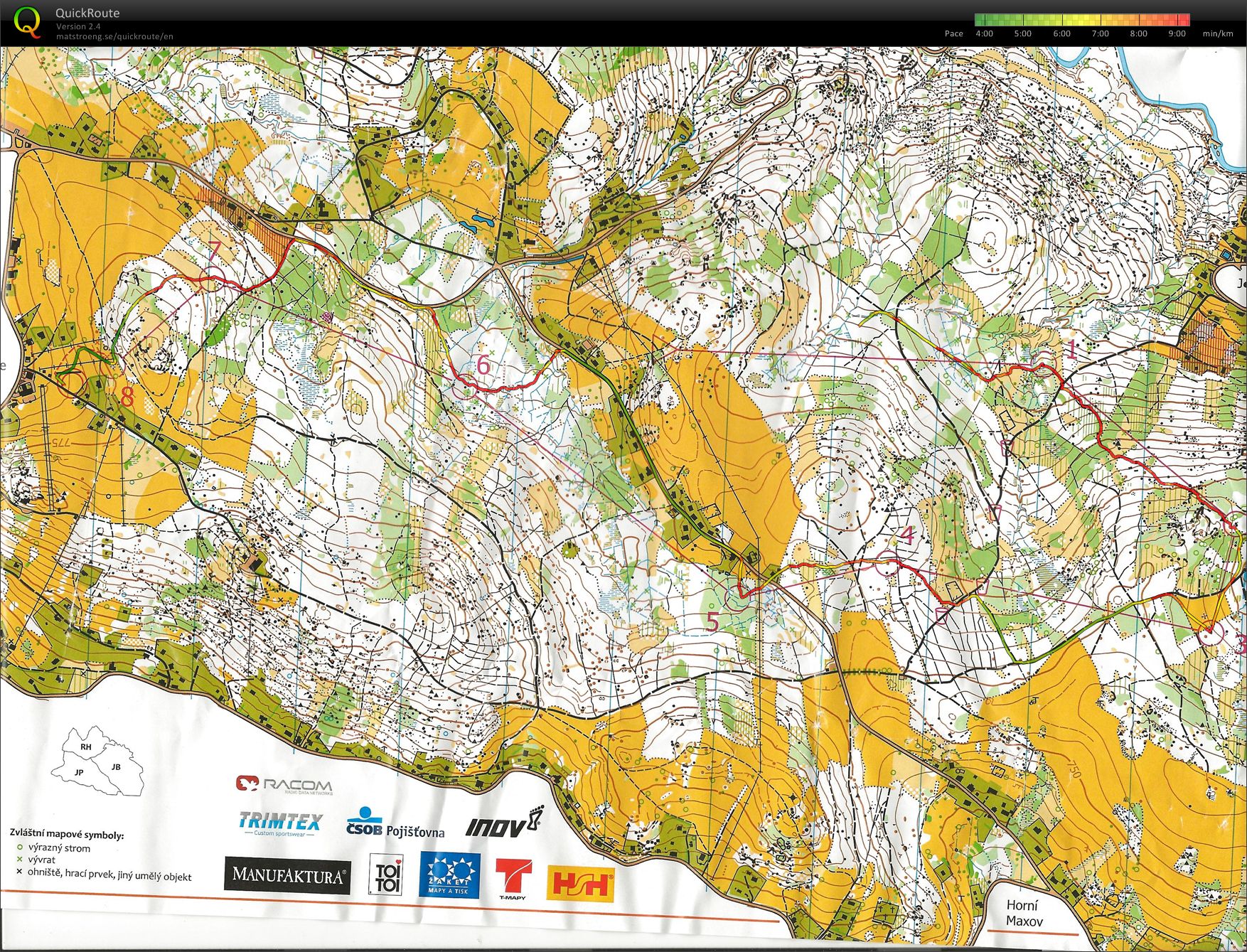This screenshot has height=952, width=1247.
Task: Select control number 8 on map
Action: 127,396
